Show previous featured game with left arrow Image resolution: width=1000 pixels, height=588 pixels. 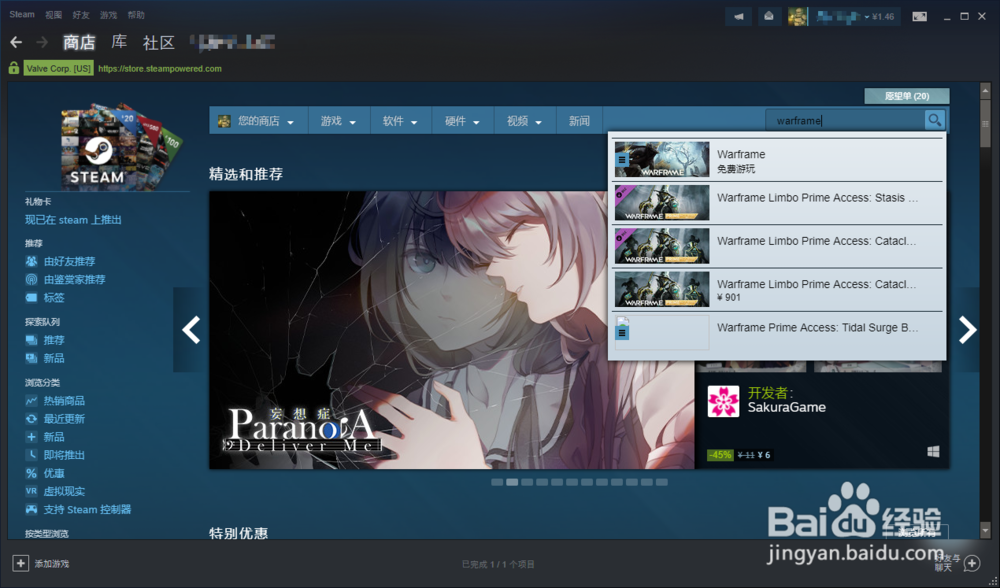pos(191,330)
